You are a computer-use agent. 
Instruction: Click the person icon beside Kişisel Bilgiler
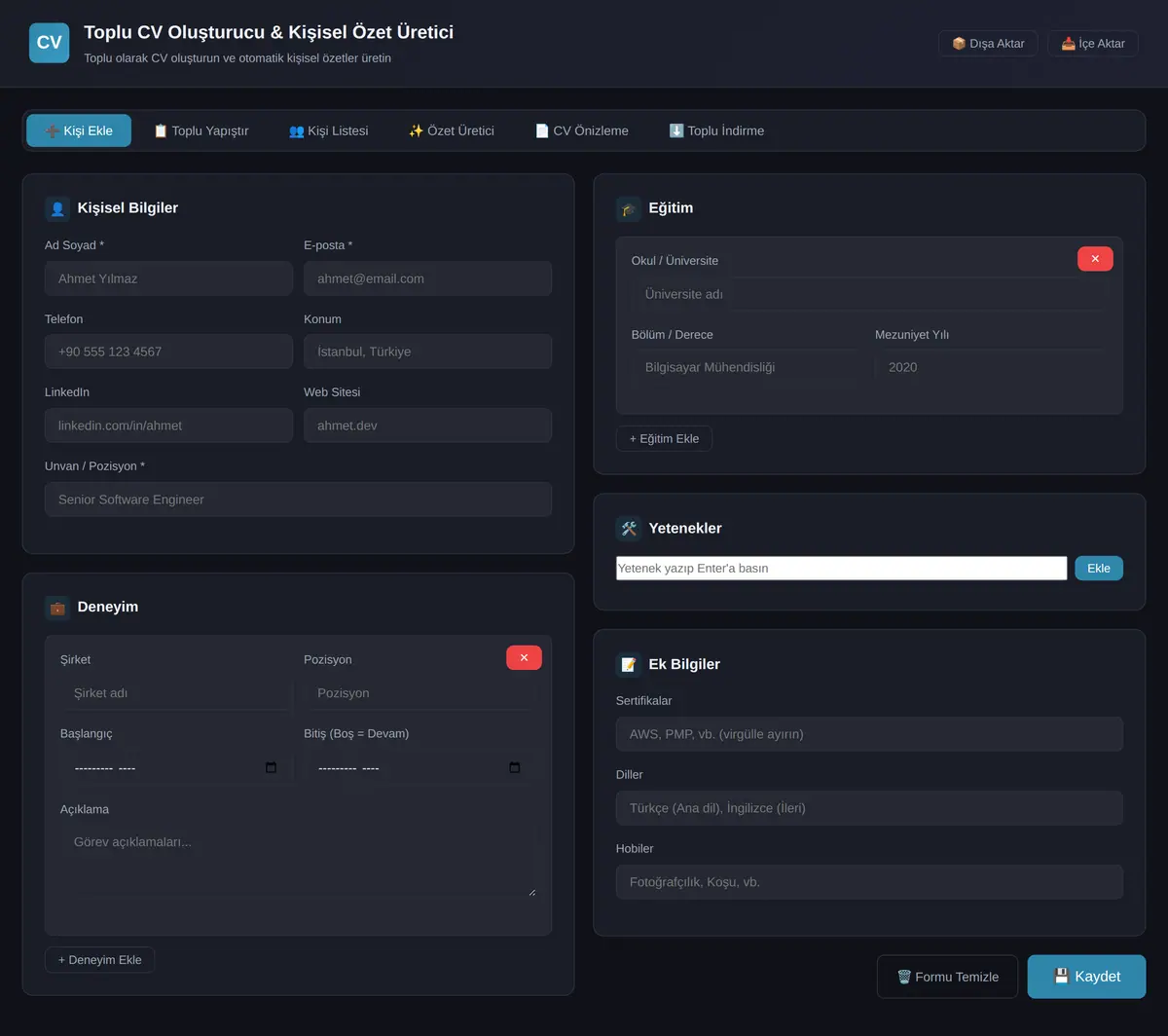[57, 208]
